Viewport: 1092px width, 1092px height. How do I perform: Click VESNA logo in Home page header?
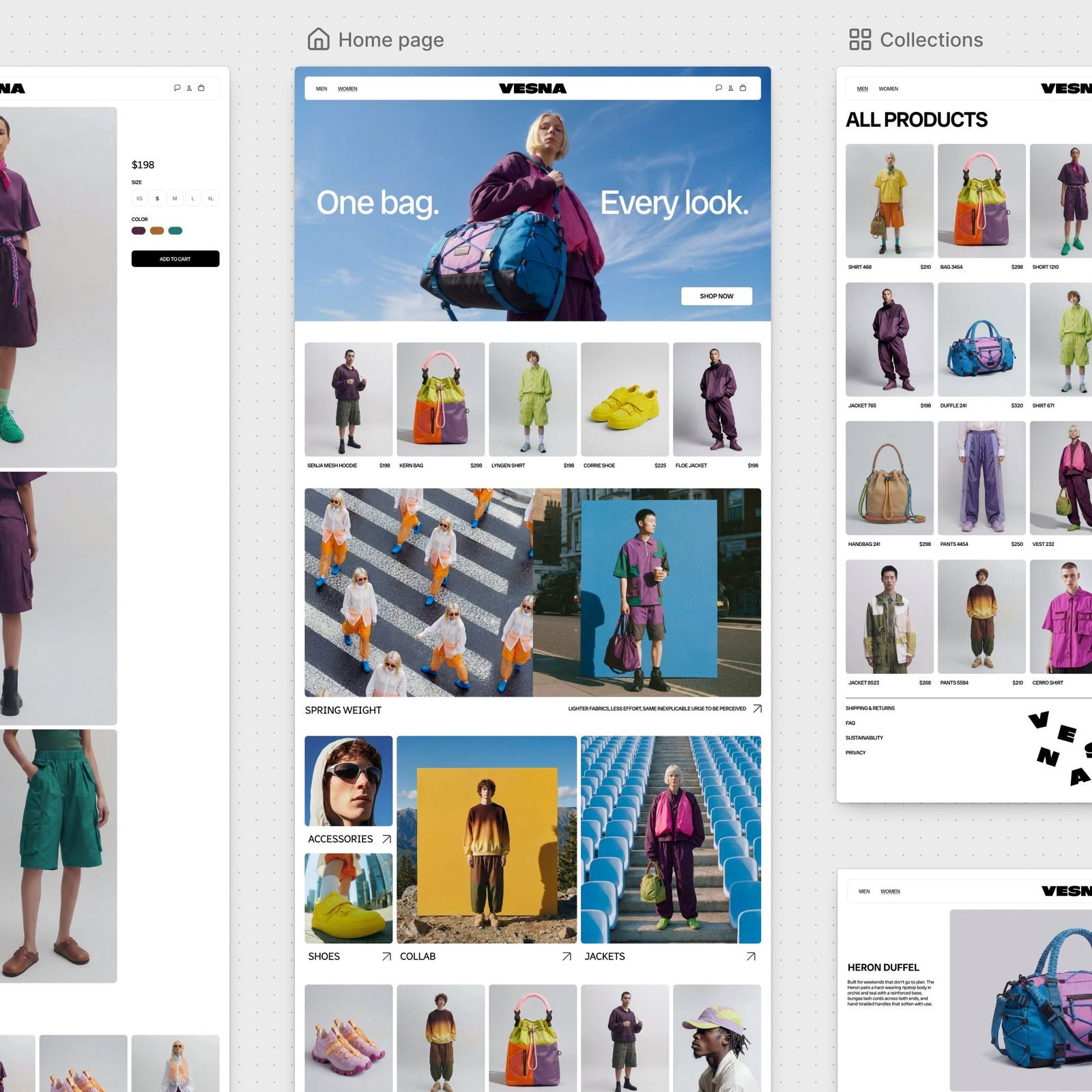coord(532,88)
